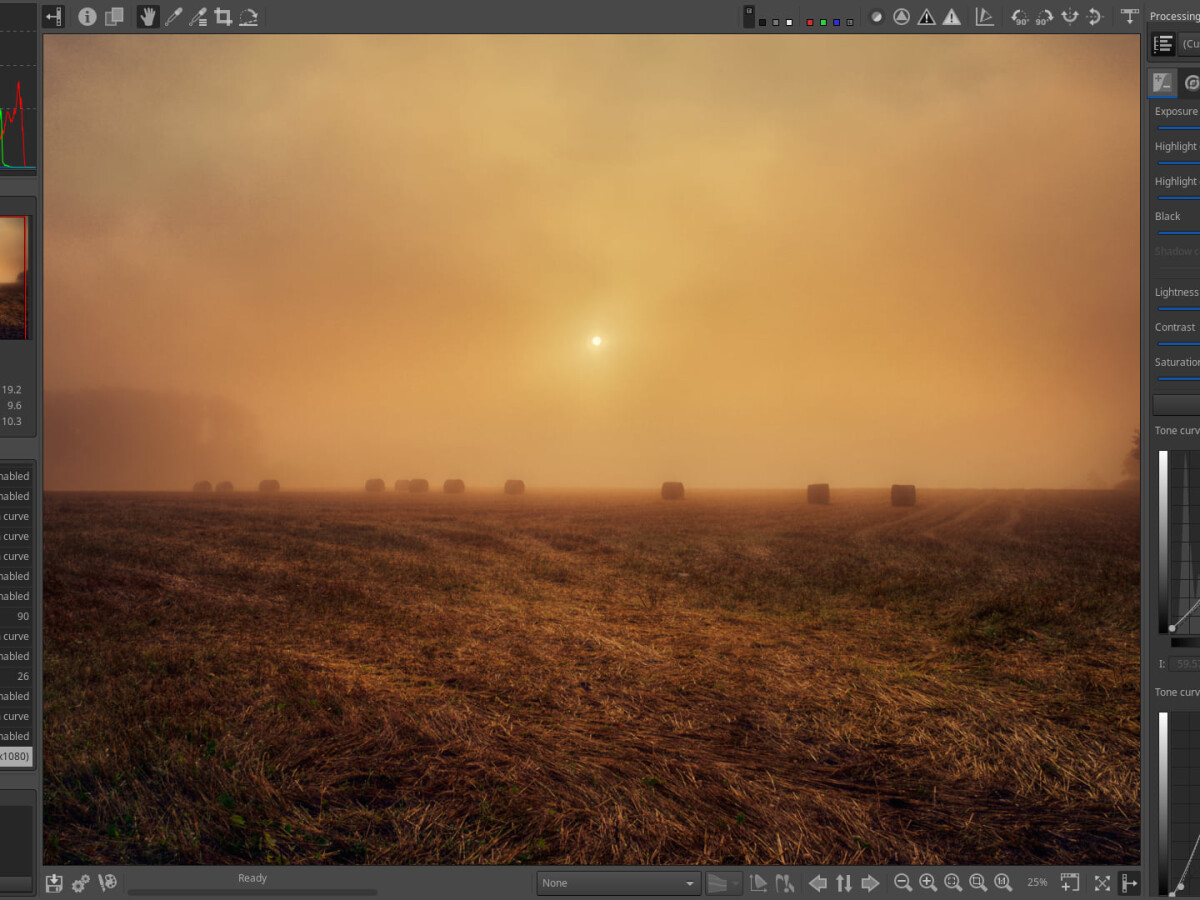Toggle the green channel preview
This screenshot has height=900, width=1200.
823,22
